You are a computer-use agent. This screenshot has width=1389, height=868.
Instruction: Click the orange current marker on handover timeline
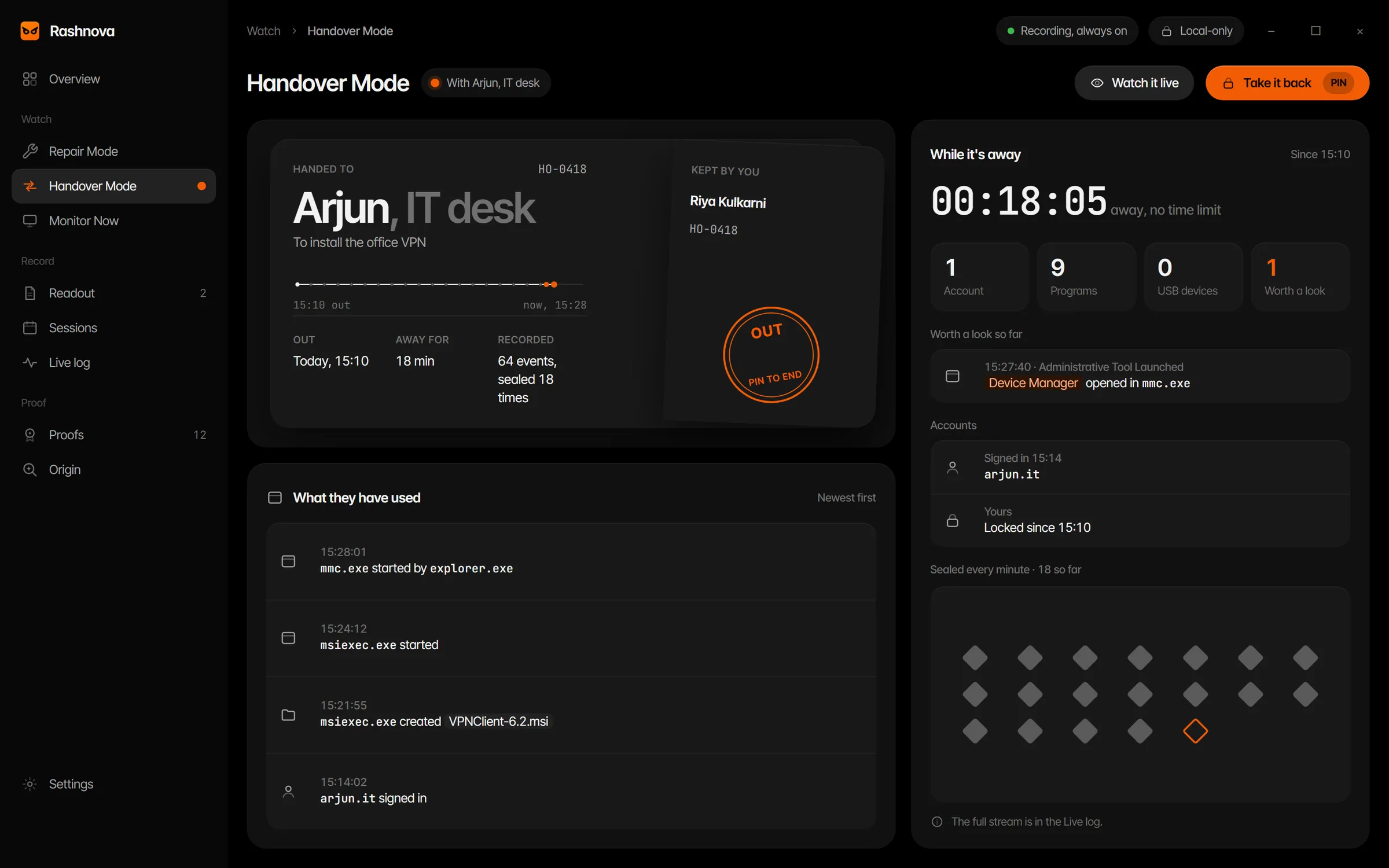tap(554, 284)
